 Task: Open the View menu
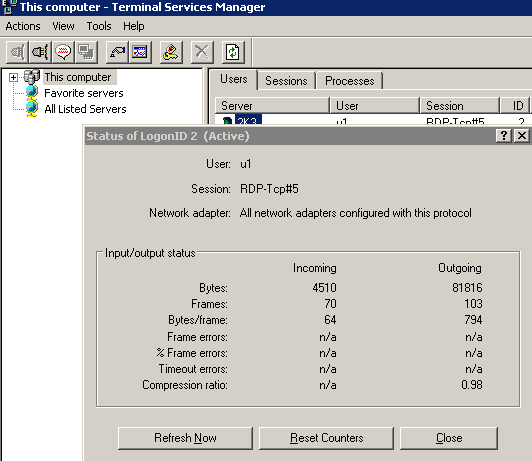click(63, 26)
